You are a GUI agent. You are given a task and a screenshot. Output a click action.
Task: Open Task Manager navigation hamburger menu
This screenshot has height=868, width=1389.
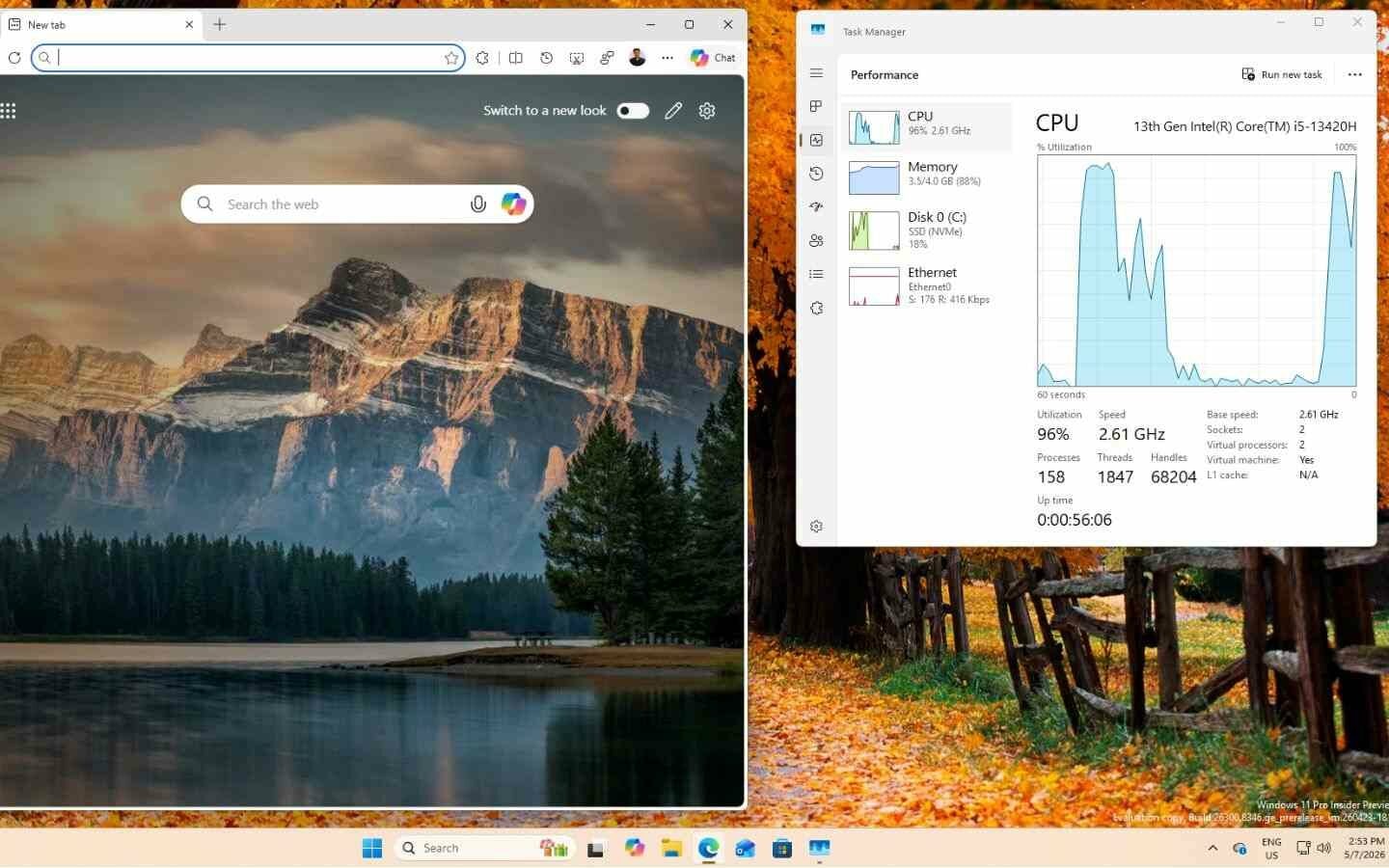(x=816, y=73)
